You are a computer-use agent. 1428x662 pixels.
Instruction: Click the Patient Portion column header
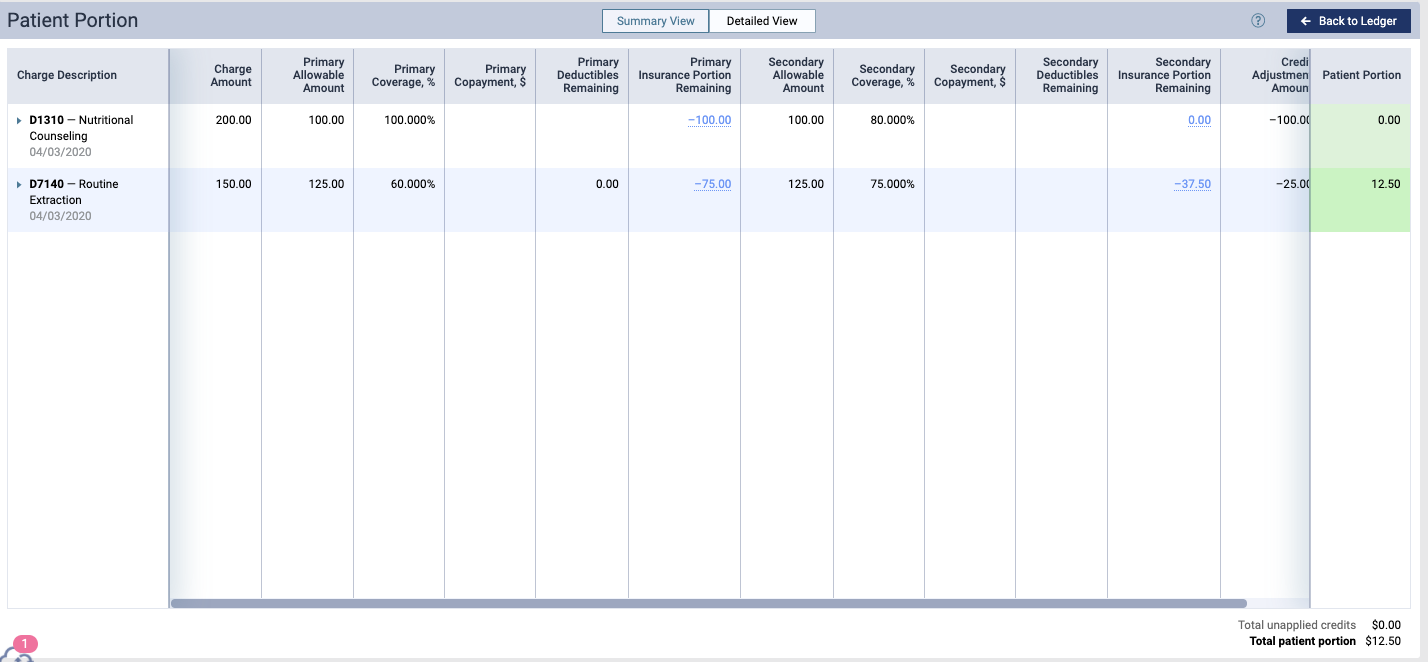coord(1361,75)
